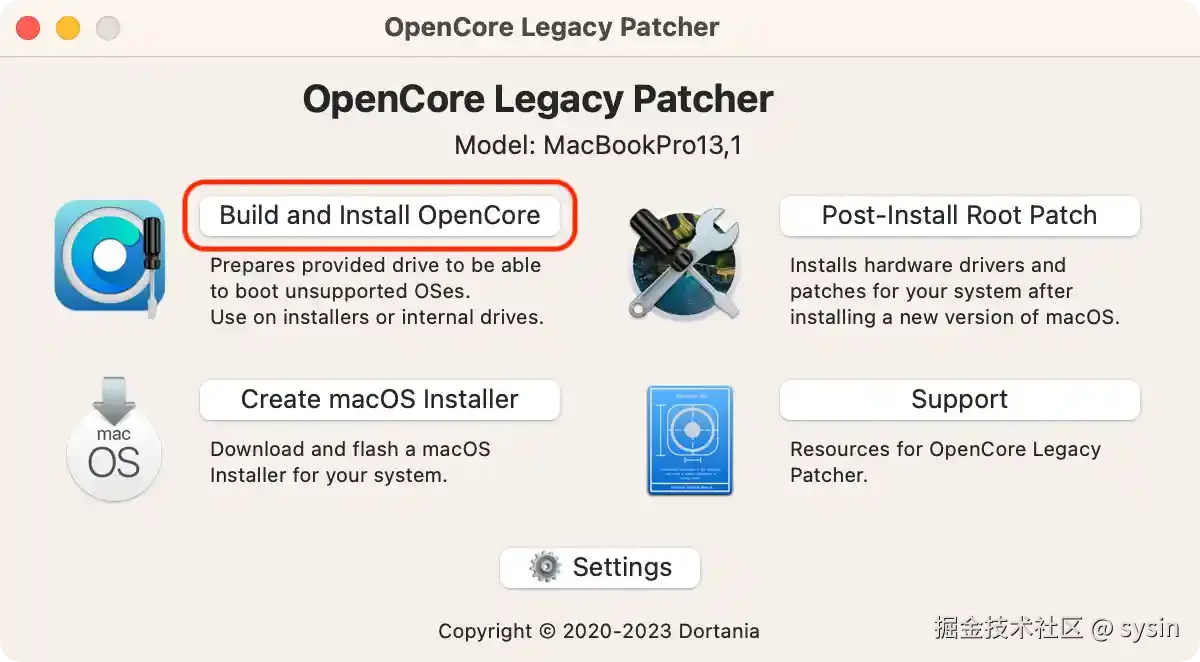The image size is (1200, 662).
Task: Click the title bar text OpenCore Legacy Patcher
Action: (552, 27)
